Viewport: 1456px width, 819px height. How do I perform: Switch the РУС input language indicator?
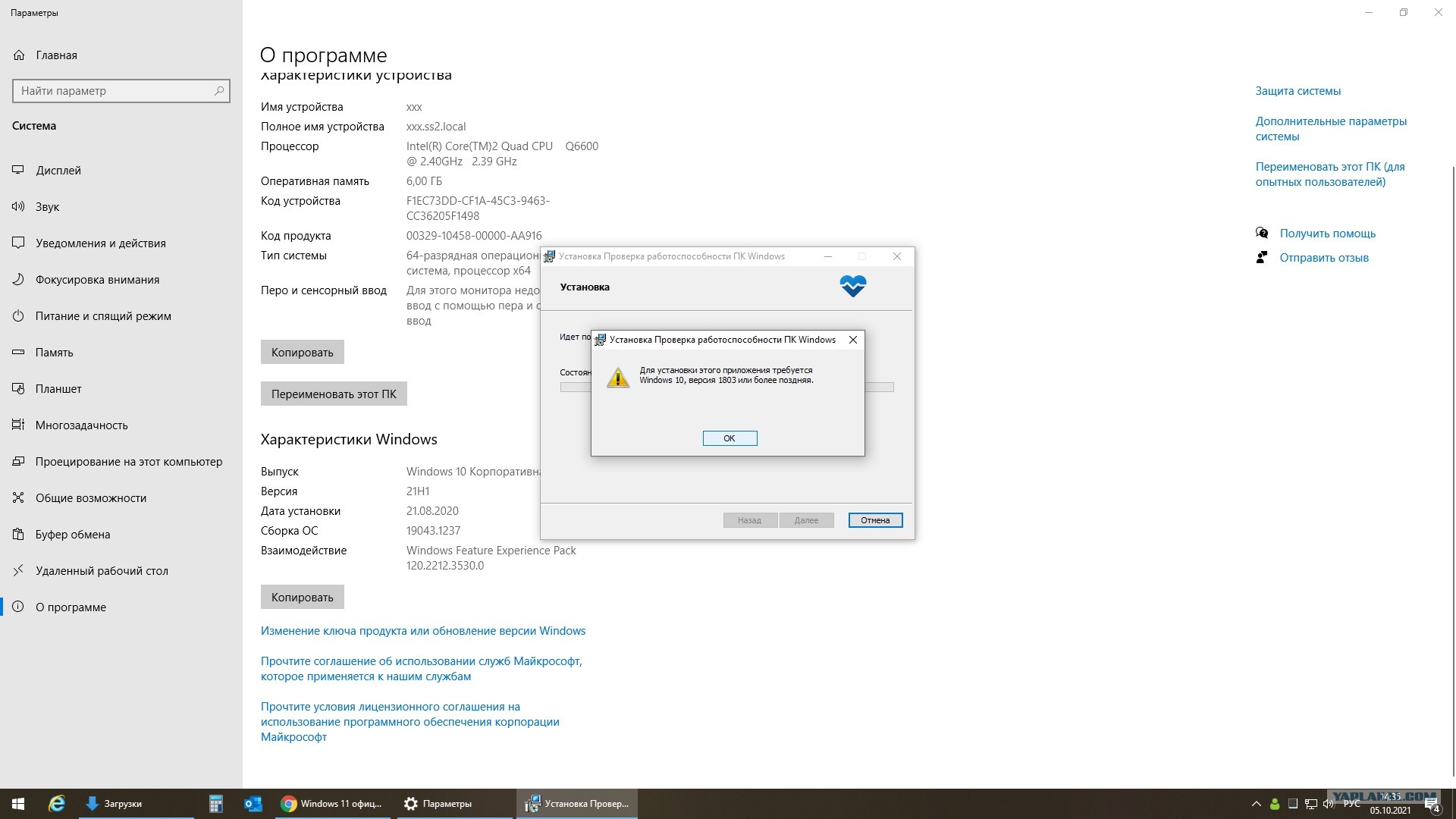coord(1351,804)
